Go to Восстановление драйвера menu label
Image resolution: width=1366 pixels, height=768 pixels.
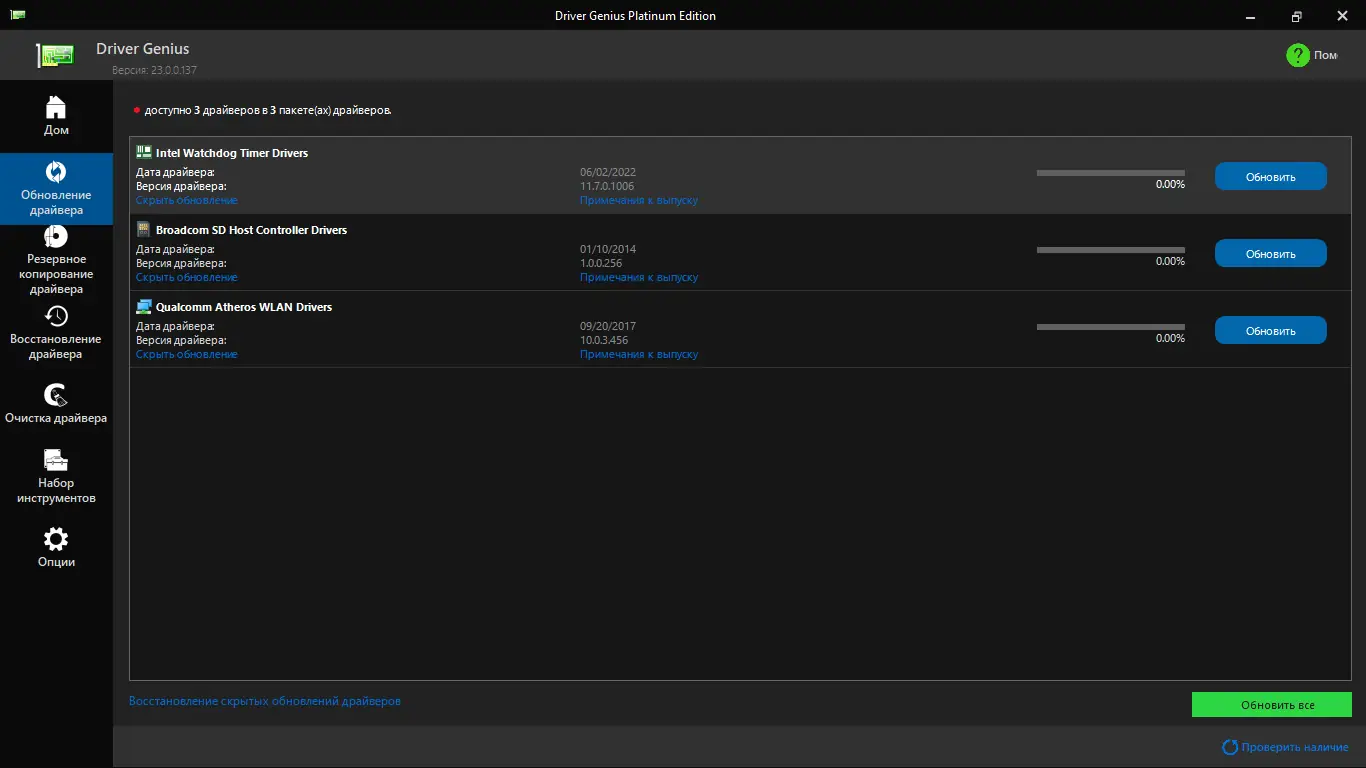click(x=56, y=346)
